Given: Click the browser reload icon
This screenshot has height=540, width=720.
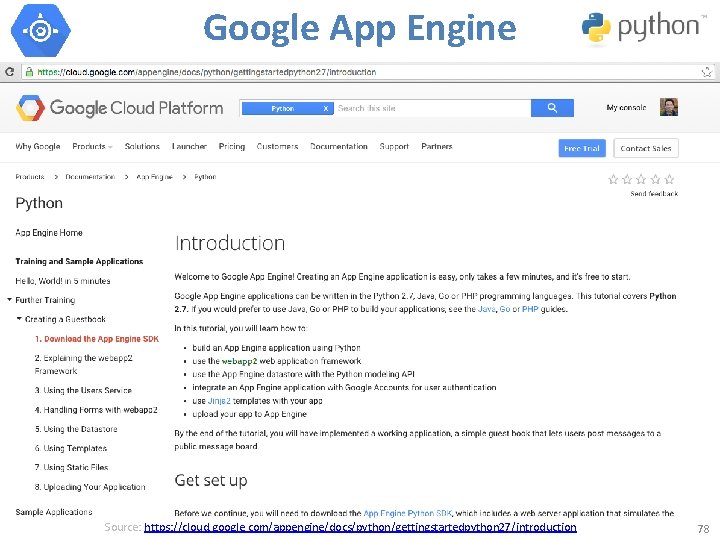Looking at the screenshot, I should point(9,72).
